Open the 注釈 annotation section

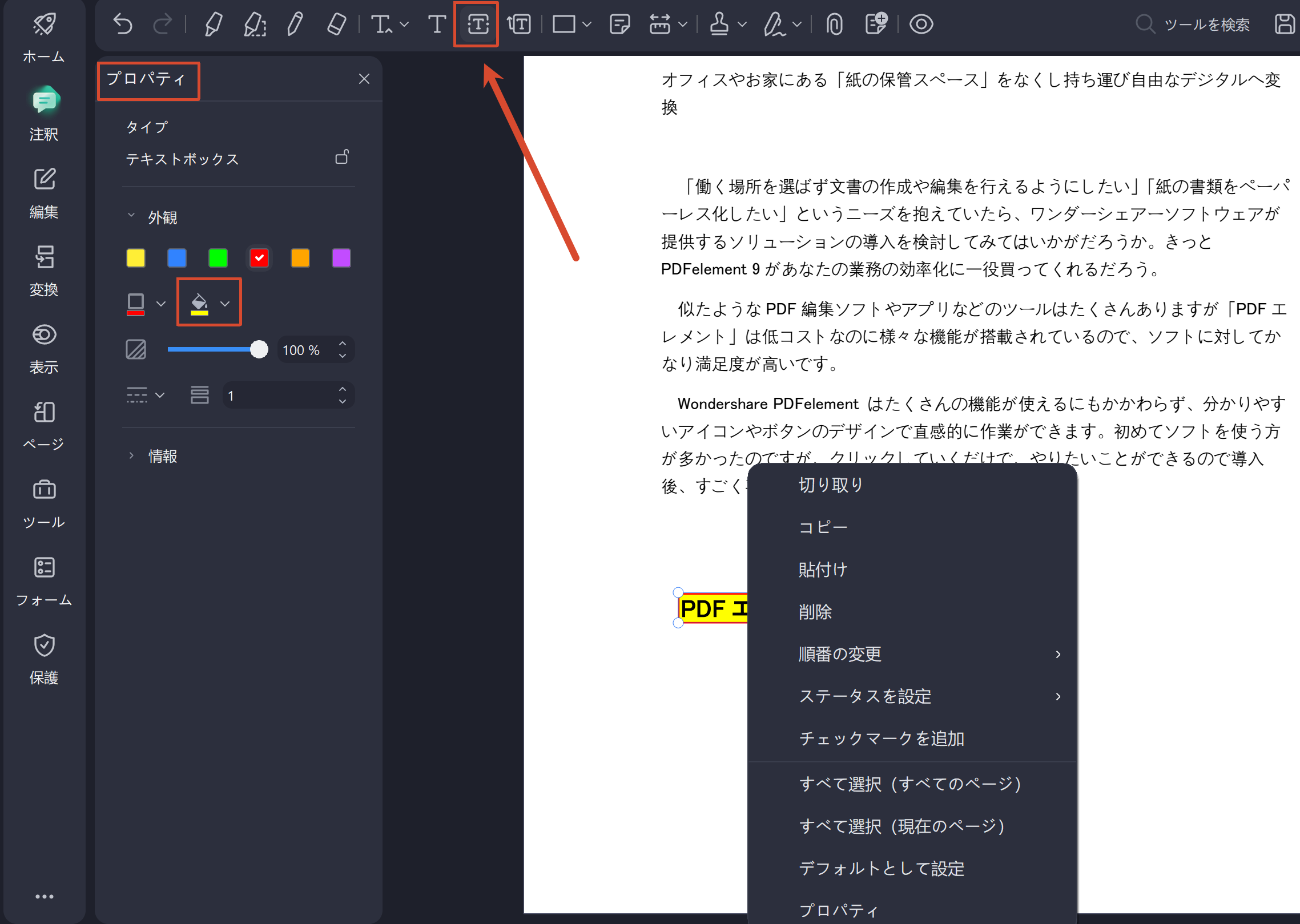click(x=44, y=114)
